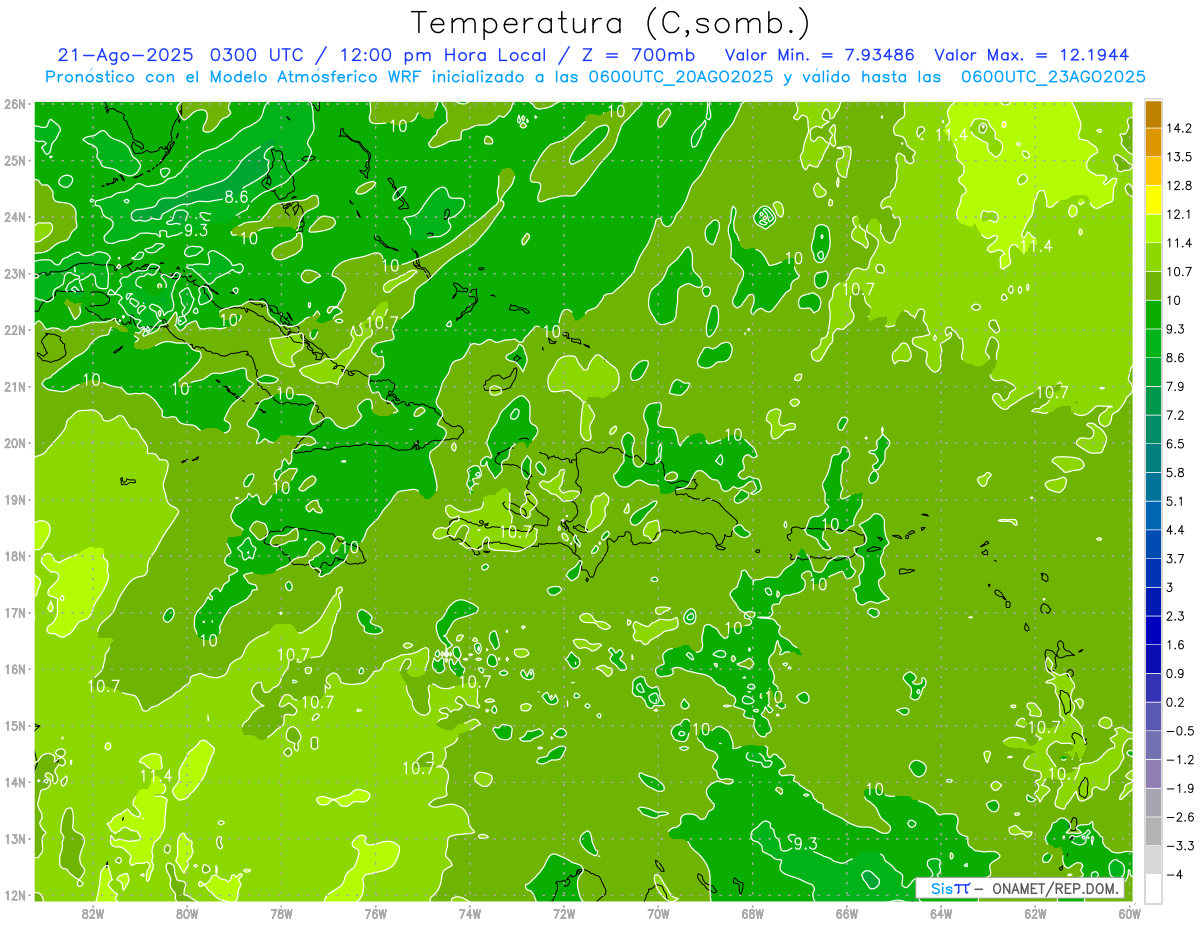This screenshot has height=927, width=1200.
Task: Click the 'ONAMET/REP.DOM.' credit text
Action: tap(1055, 888)
